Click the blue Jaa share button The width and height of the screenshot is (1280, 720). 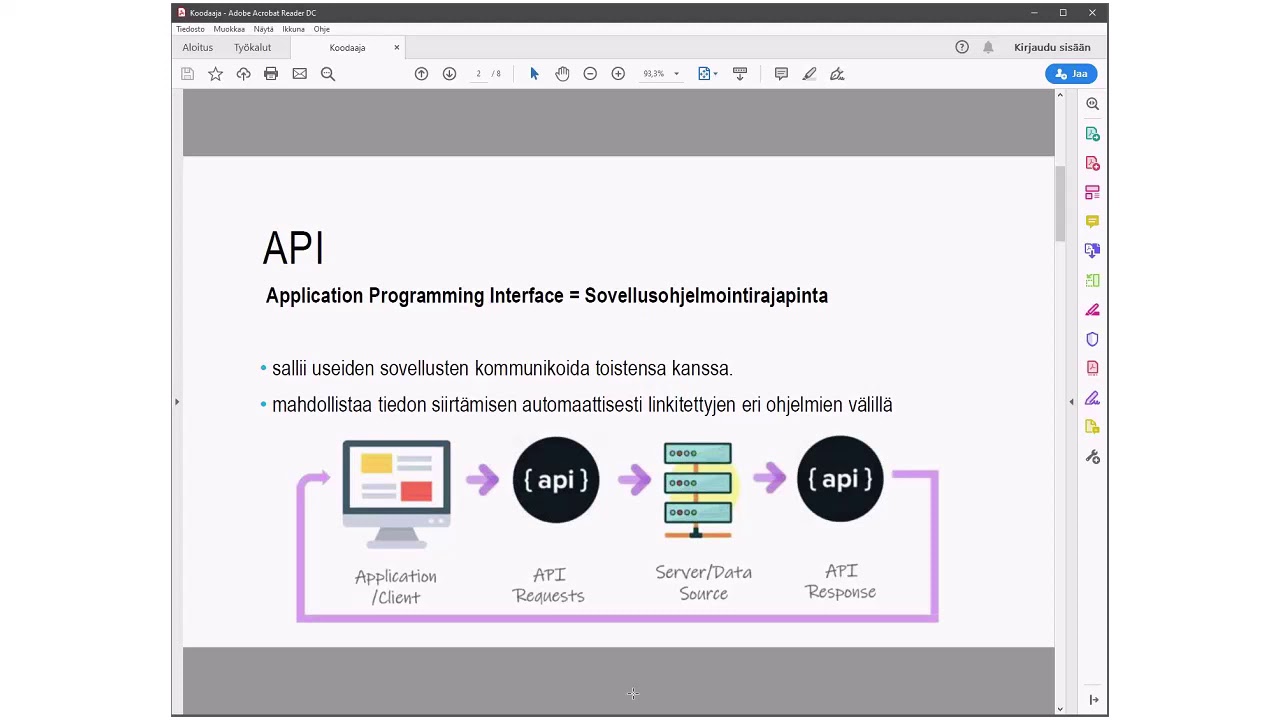tap(1071, 74)
